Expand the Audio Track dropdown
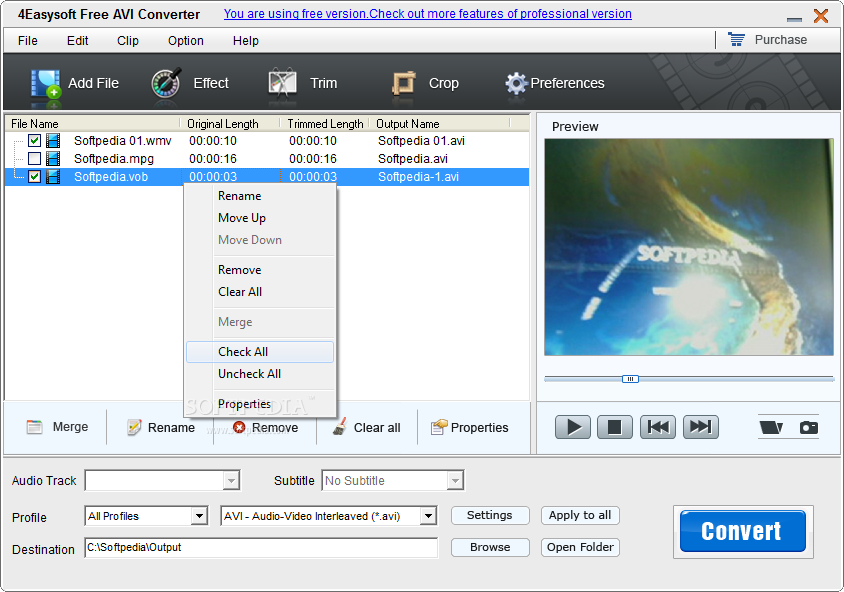 [x=231, y=481]
